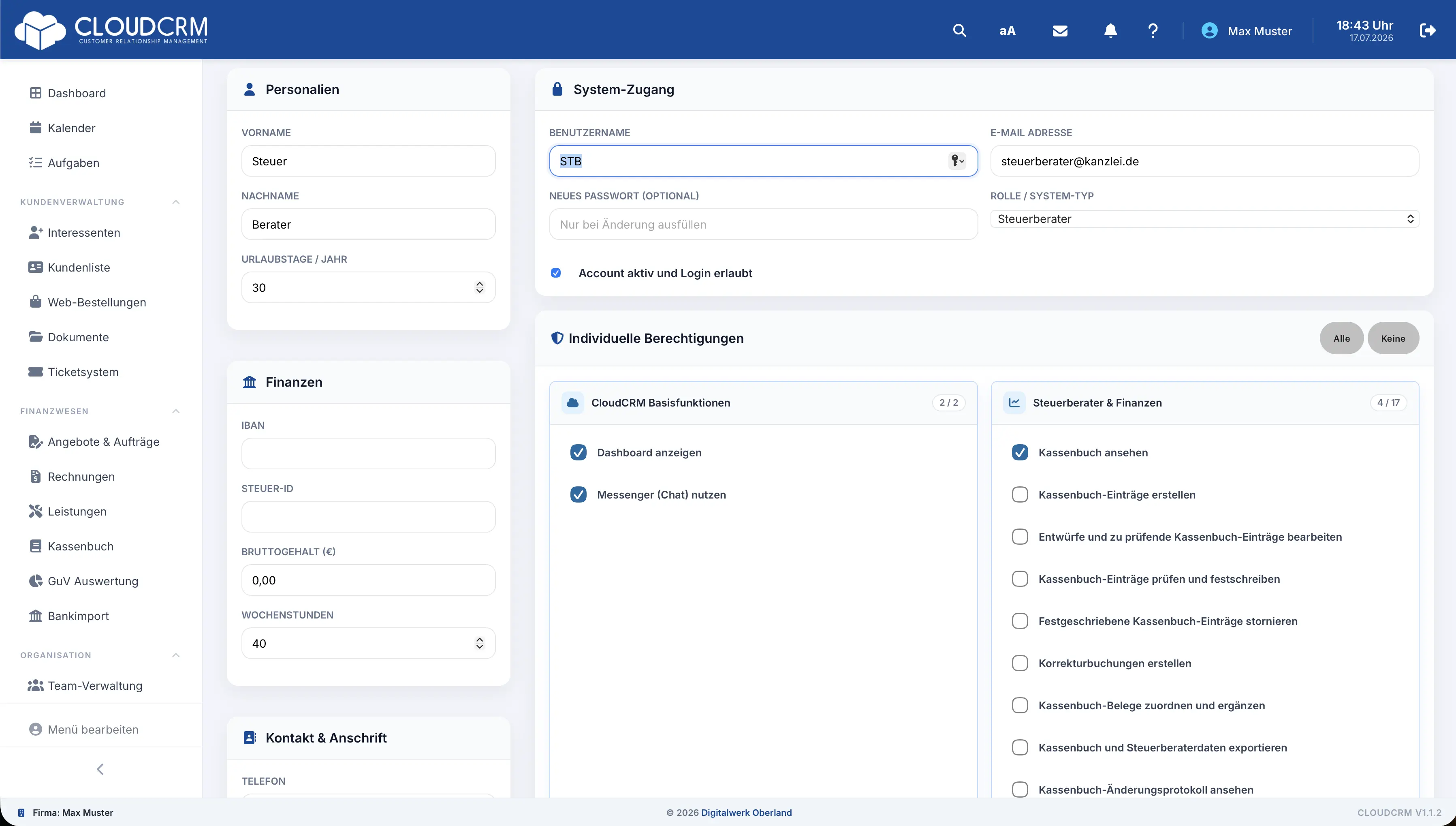Viewport: 1456px width, 826px height.
Task: Open the mail envelope icon
Action: (1060, 31)
